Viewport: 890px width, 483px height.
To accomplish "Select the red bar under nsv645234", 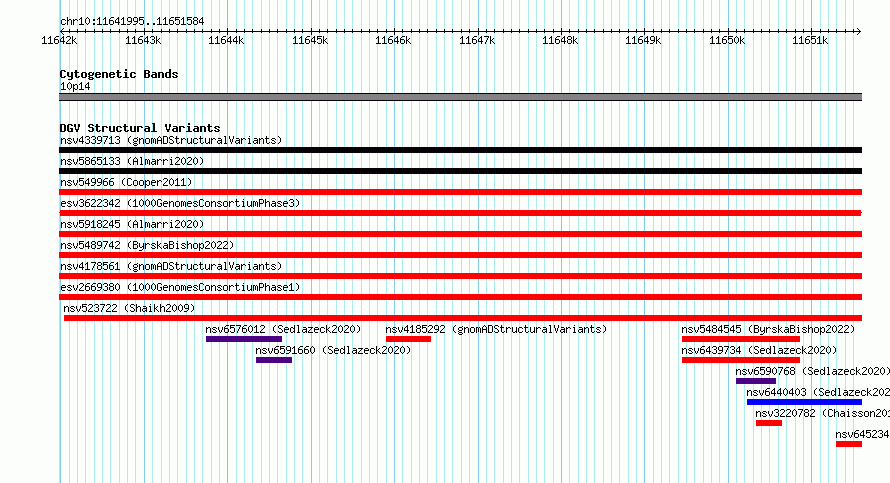I will tap(849, 444).
